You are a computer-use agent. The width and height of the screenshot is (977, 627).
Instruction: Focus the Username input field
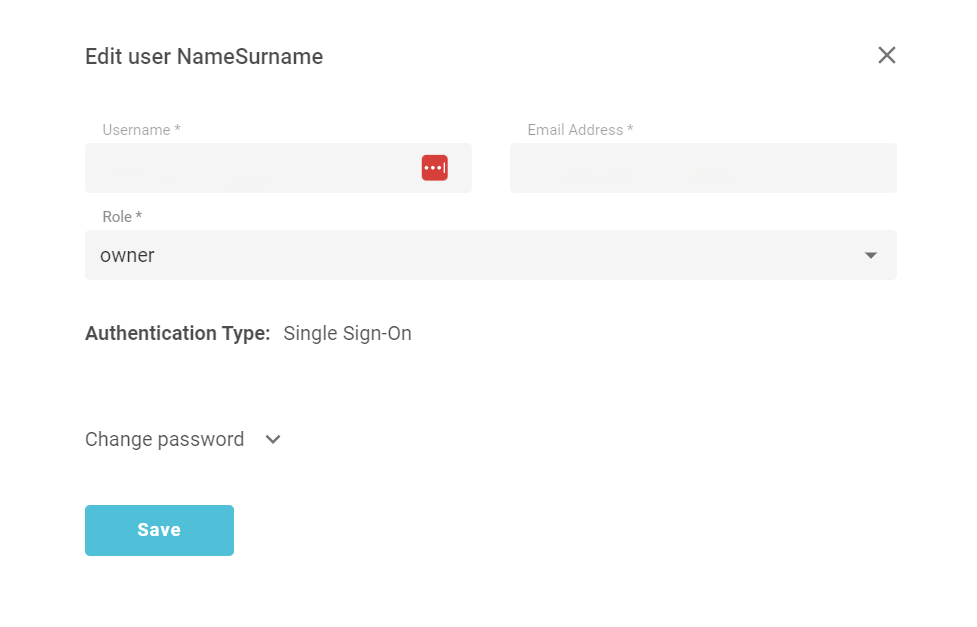pyautogui.click(x=250, y=168)
